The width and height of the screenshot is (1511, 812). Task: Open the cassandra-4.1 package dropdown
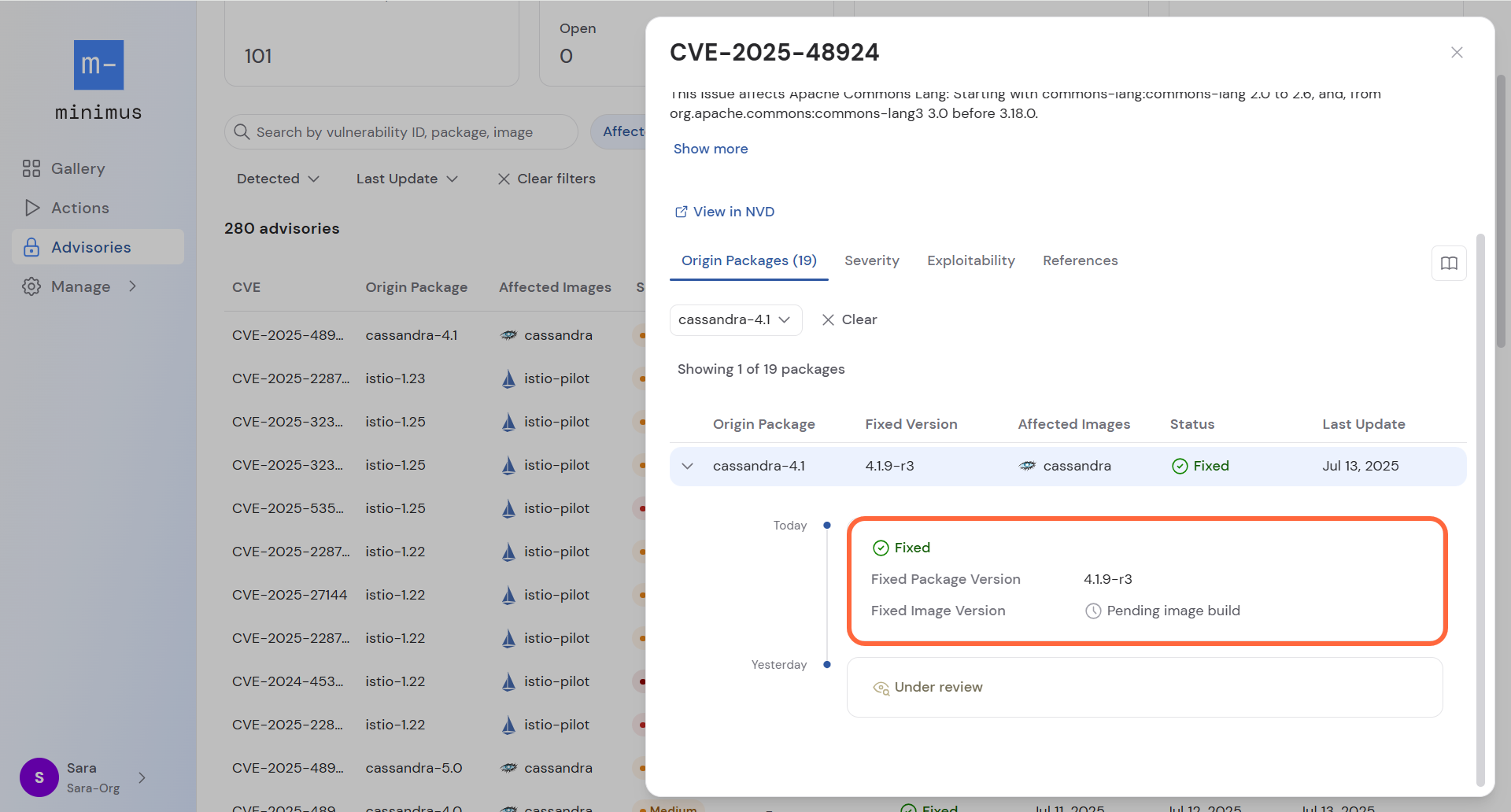(736, 320)
